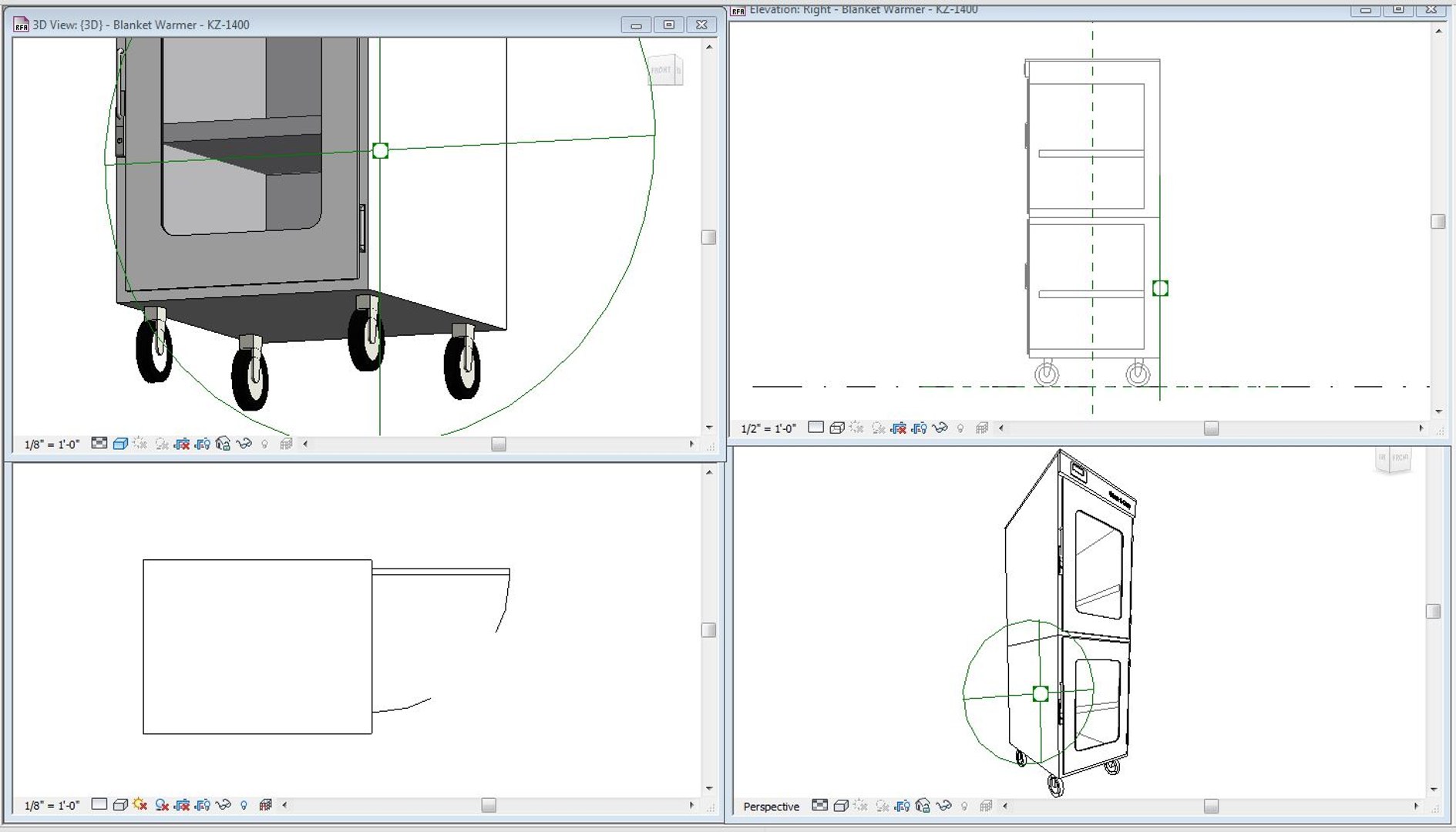1456x832 pixels.
Task: Click last view control icon in Elevation Right window
Action: (x=981, y=428)
